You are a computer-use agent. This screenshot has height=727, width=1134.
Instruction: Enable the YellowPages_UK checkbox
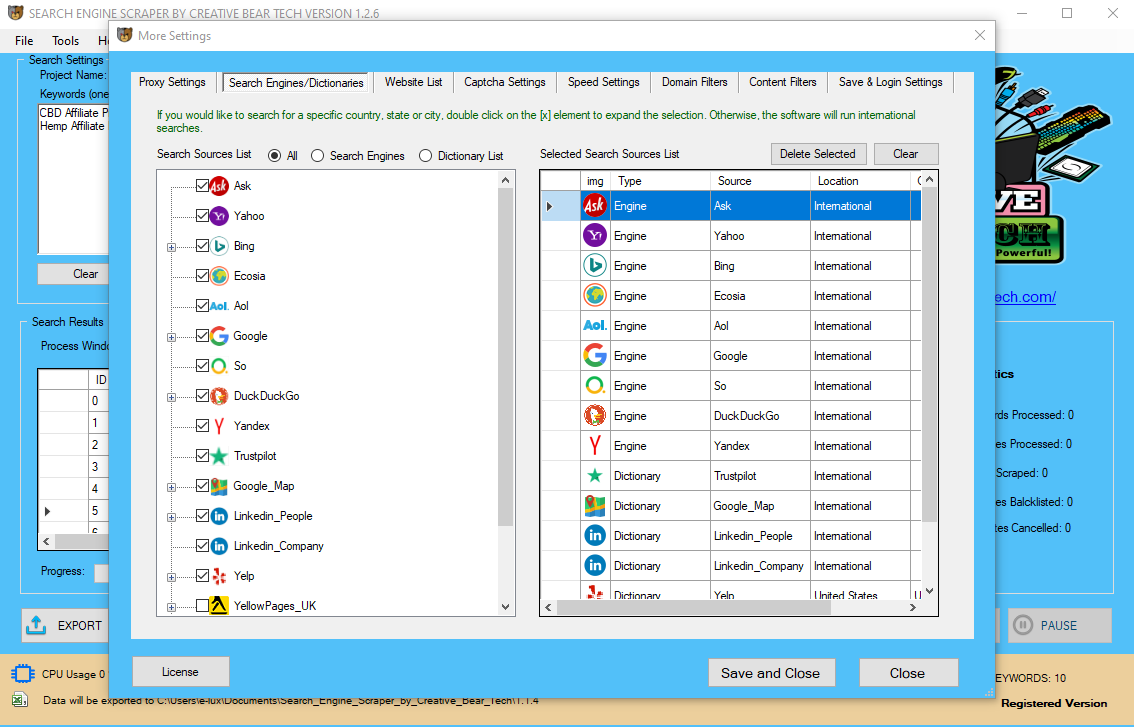coord(203,606)
